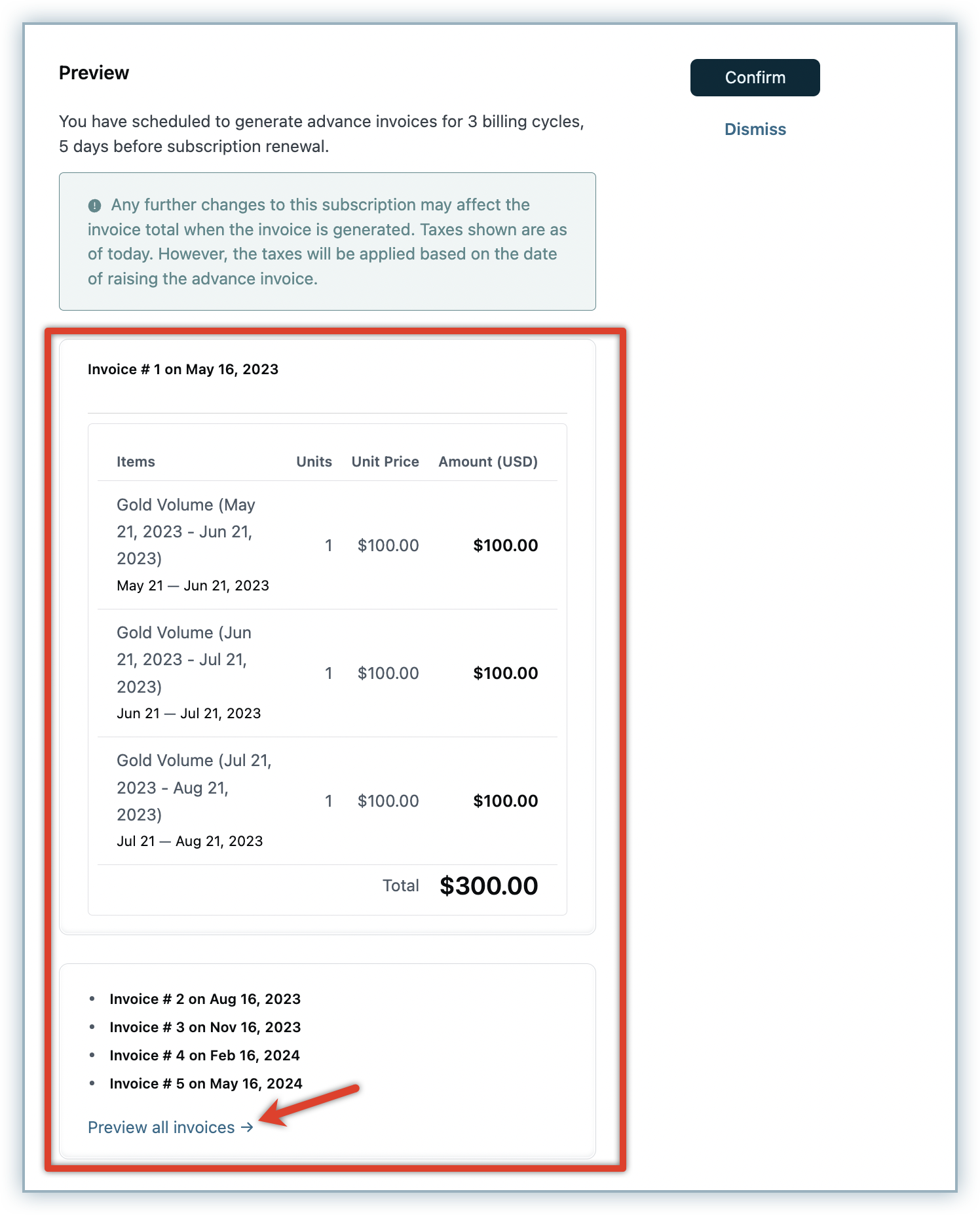Click the Gold Volume Jun 21 – Jul 21 item
The height and width of the screenshot is (1215, 980).
pos(183,659)
